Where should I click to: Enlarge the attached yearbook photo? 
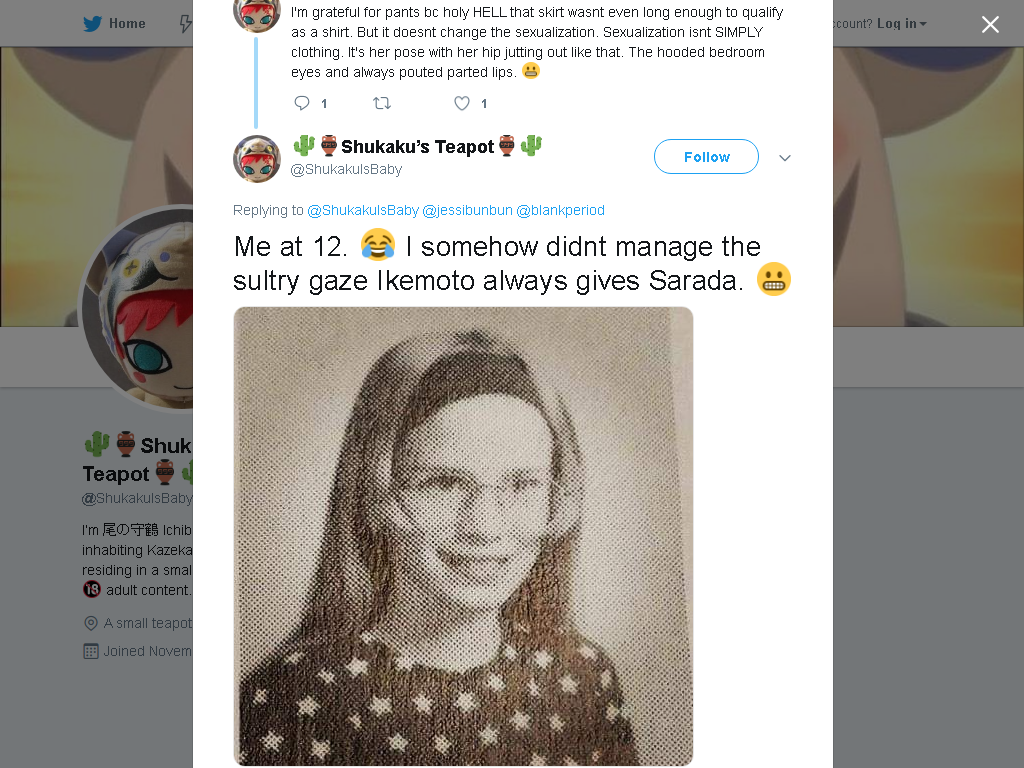pyautogui.click(x=463, y=536)
